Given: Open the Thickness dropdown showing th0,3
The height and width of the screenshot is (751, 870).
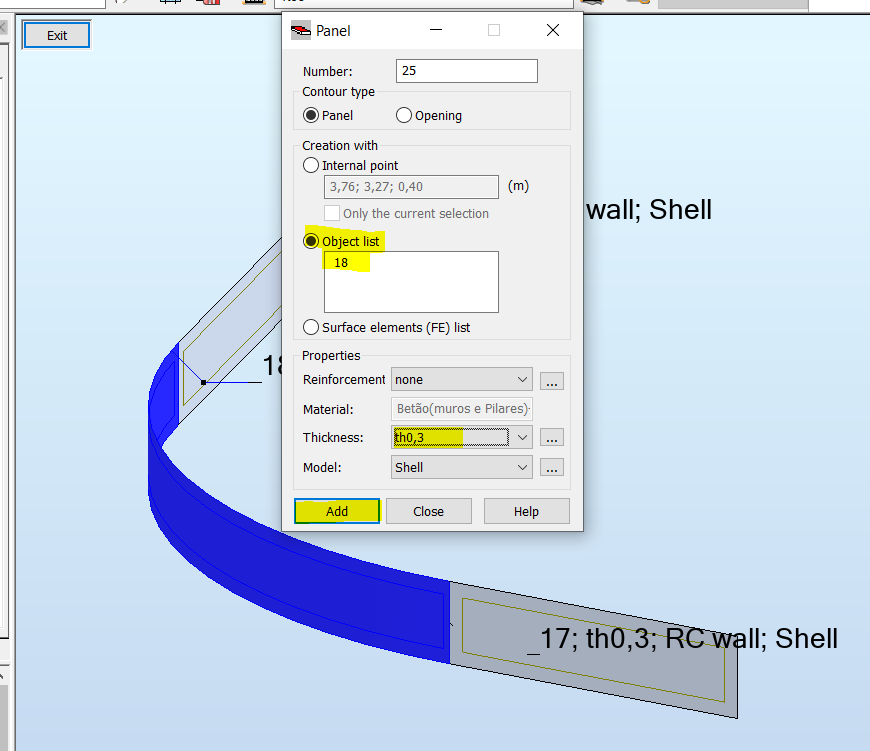Looking at the screenshot, I should coord(524,437).
